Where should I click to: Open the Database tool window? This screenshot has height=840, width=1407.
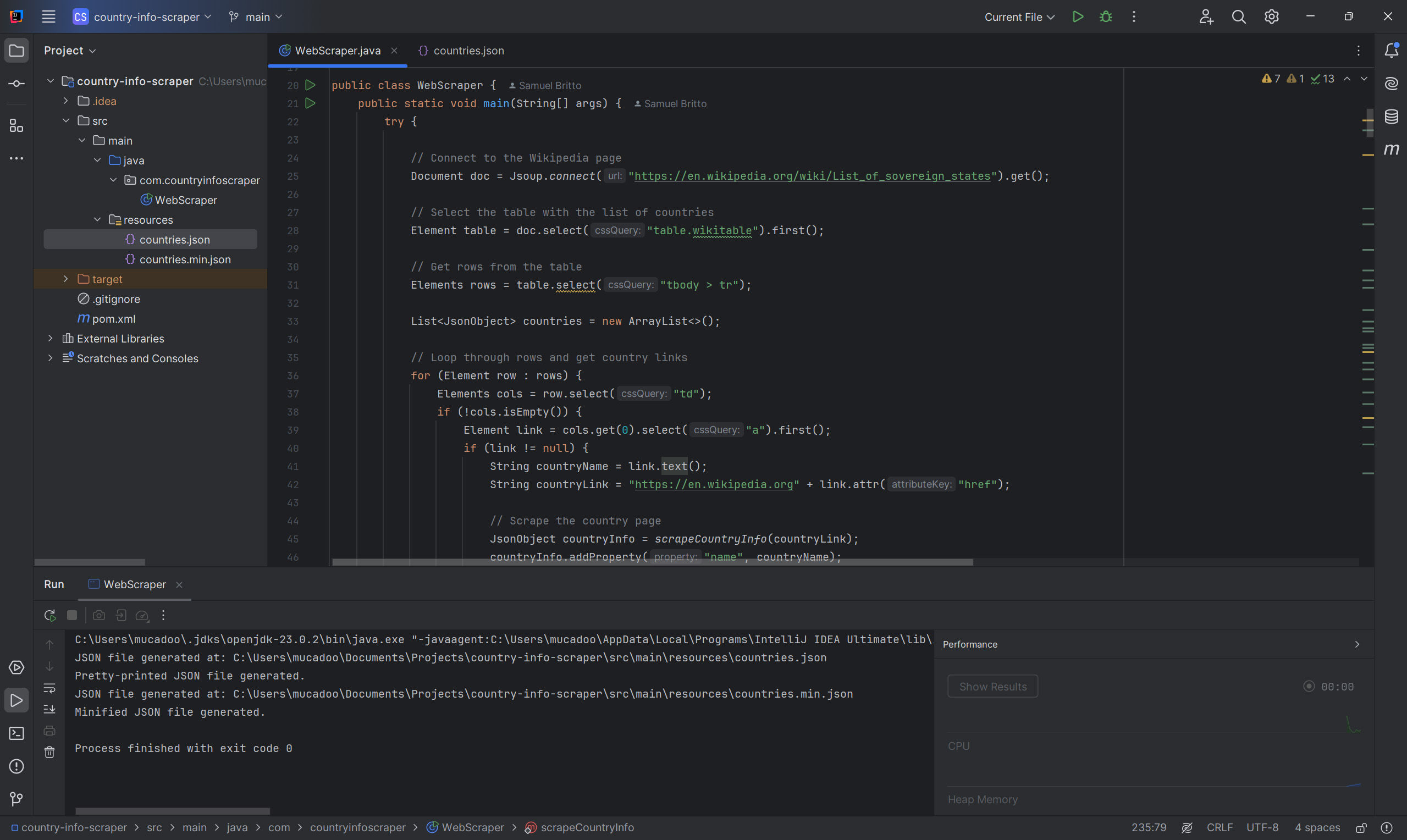click(1391, 117)
